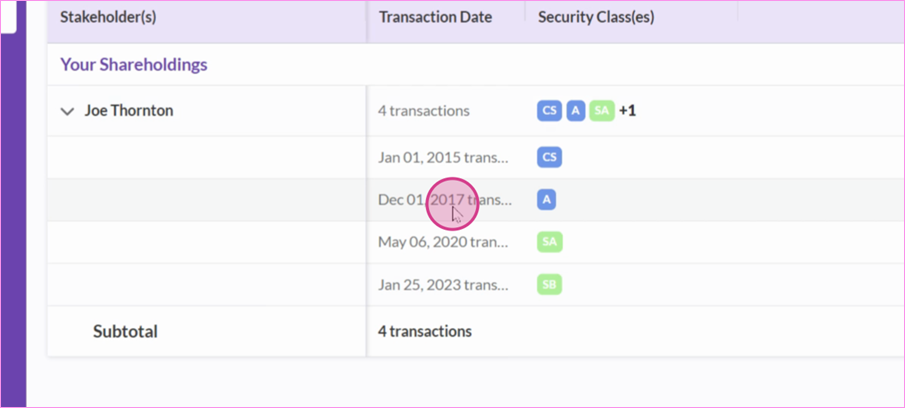Click the SA badge in Joe Thornton summary row

tap(602, 111)
